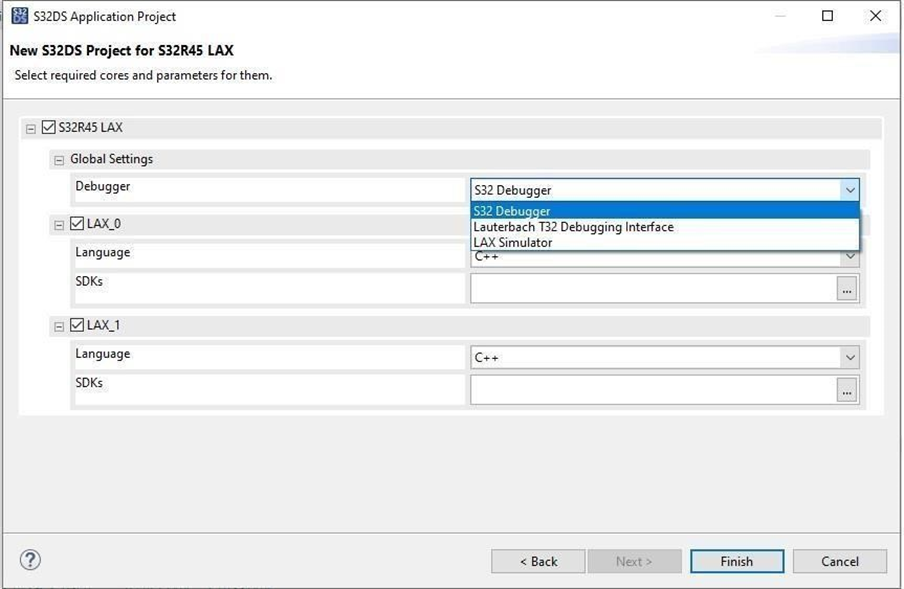The image size is (904, 589).
Task: Cancel the project creation dialog
Action: [839, 561]
